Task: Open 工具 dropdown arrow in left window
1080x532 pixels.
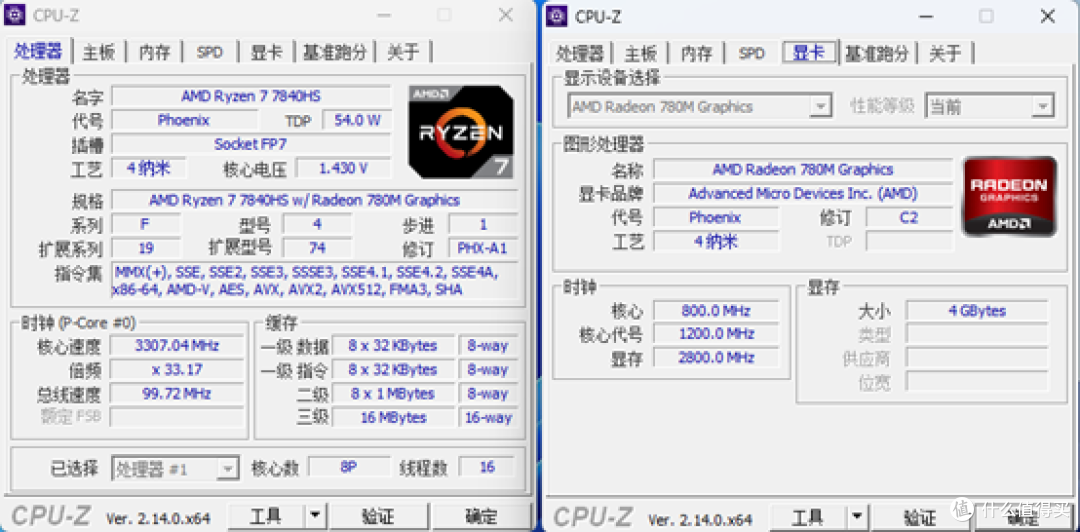Action: (x=313, y=516)
